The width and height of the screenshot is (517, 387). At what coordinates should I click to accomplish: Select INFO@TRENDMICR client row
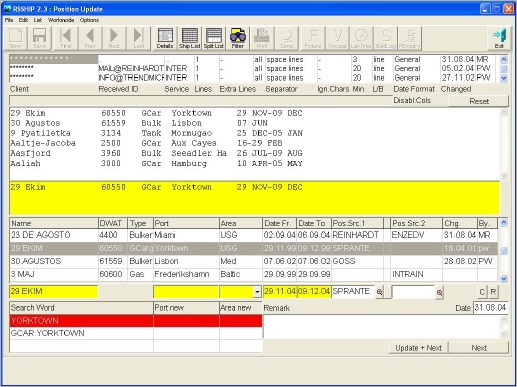pos(254,78)
